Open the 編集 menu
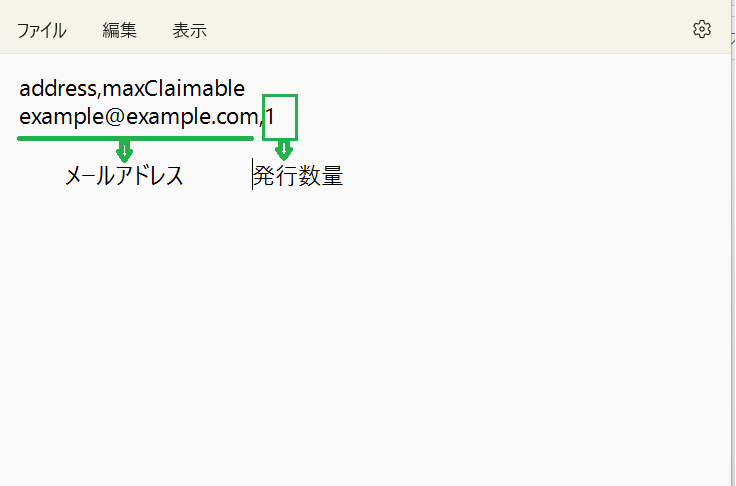 [119, 31]
